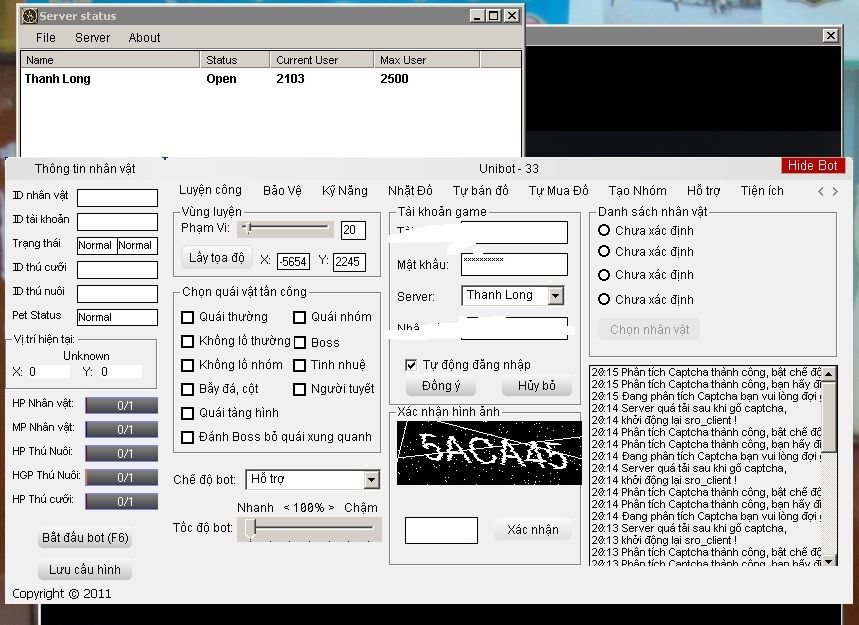Click the HP Nhân vật progress bar
This screenshot has width=859, height=625.
pos(122,405)
